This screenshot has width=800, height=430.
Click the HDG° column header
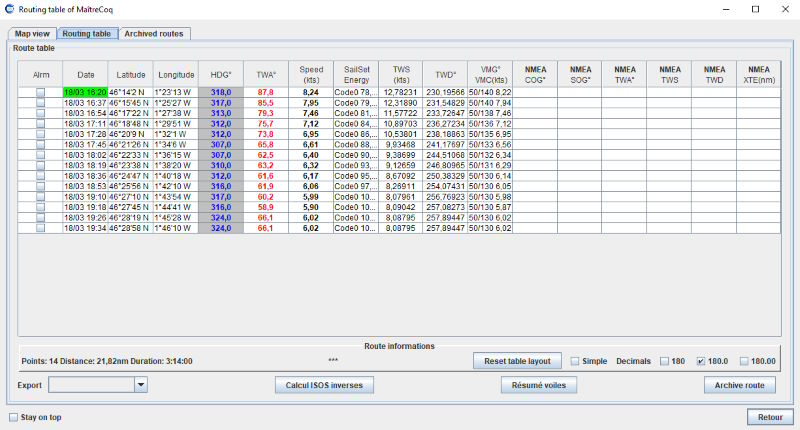221,74
